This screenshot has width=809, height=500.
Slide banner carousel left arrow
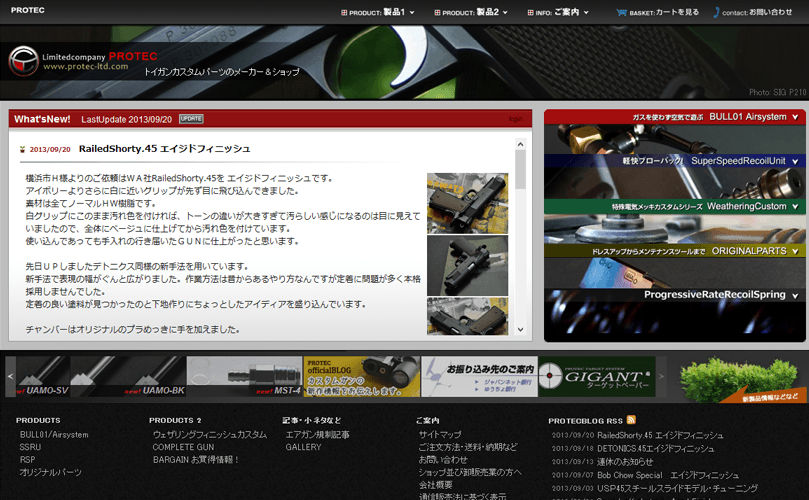pos(10,377)
